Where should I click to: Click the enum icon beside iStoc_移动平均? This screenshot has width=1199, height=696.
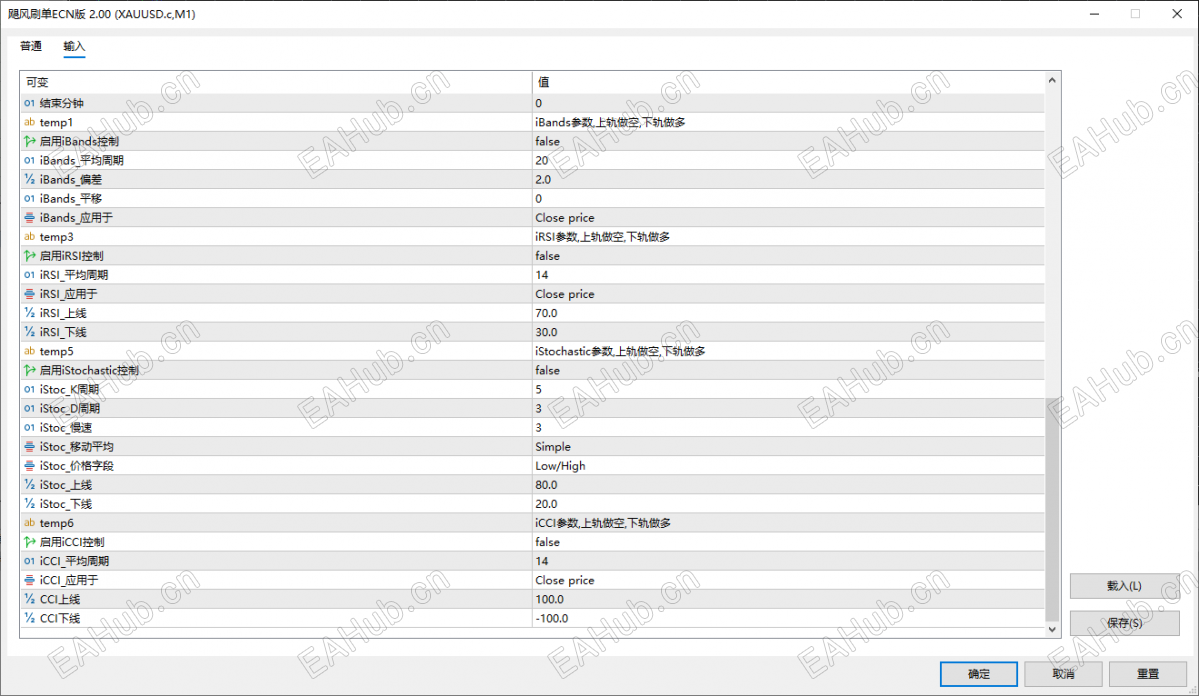29,447
